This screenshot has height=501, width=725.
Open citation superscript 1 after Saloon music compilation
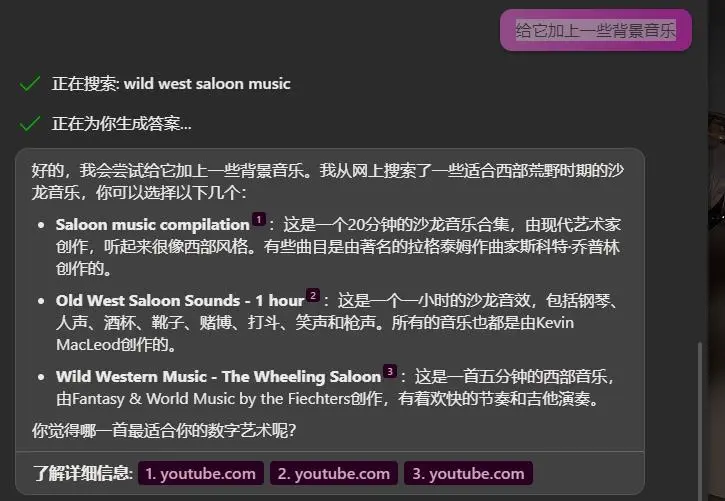click(x=259, y=219)
